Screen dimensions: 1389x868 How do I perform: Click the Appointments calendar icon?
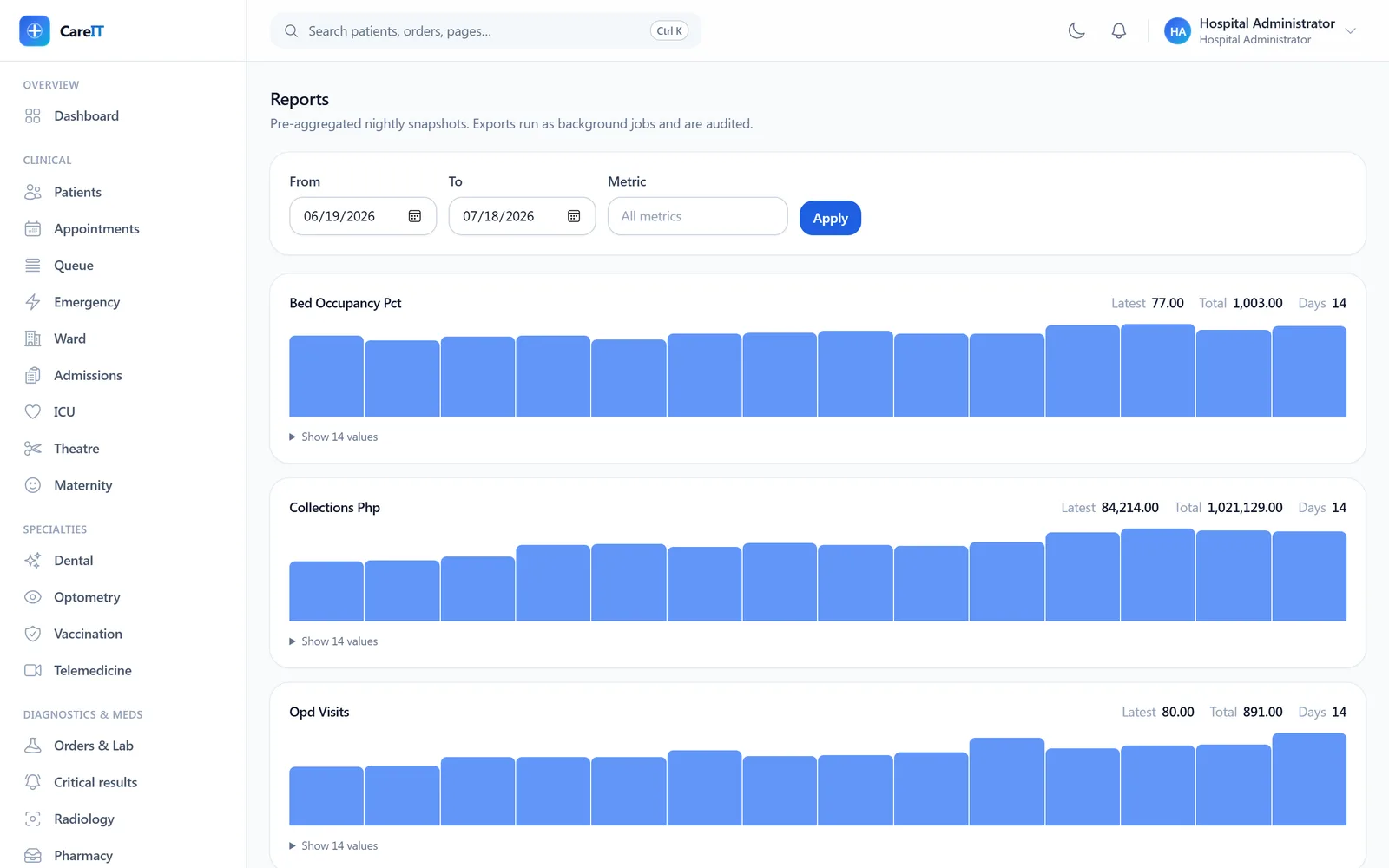click(x=33, y=229)
